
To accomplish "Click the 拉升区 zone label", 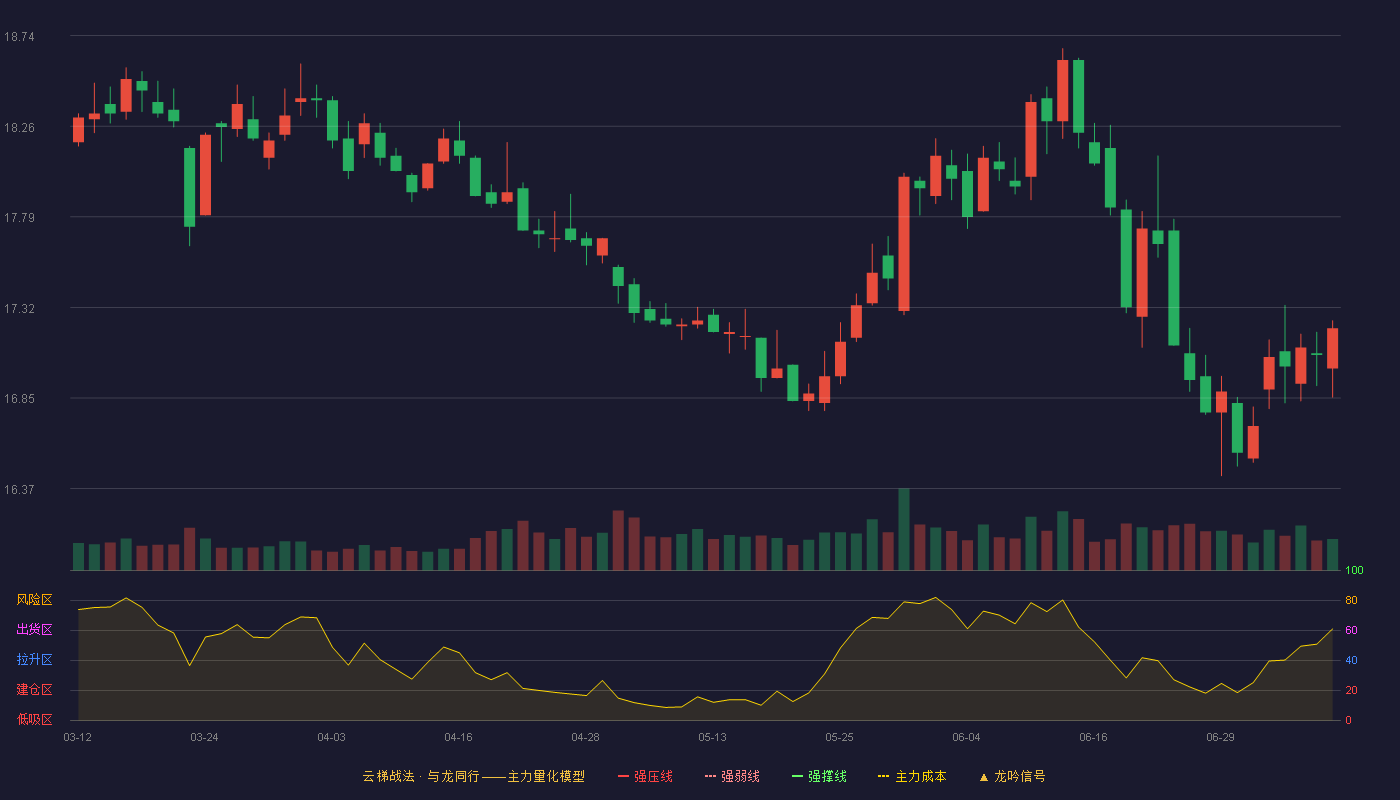I will tap(34, 660).
